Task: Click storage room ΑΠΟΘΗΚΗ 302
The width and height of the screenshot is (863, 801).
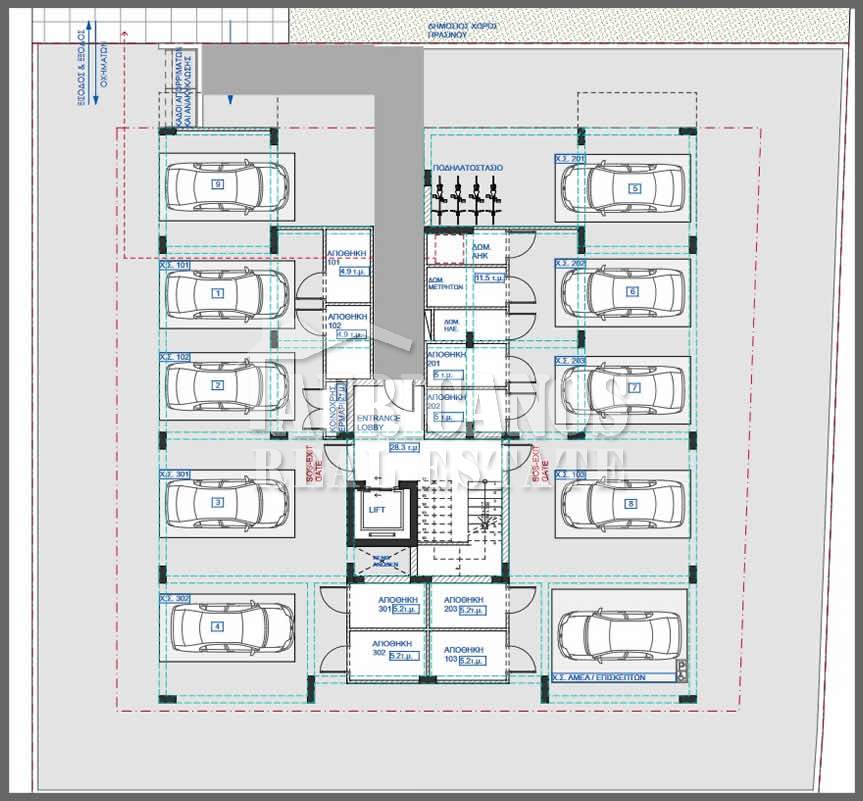Action: [x=387, y=651]
